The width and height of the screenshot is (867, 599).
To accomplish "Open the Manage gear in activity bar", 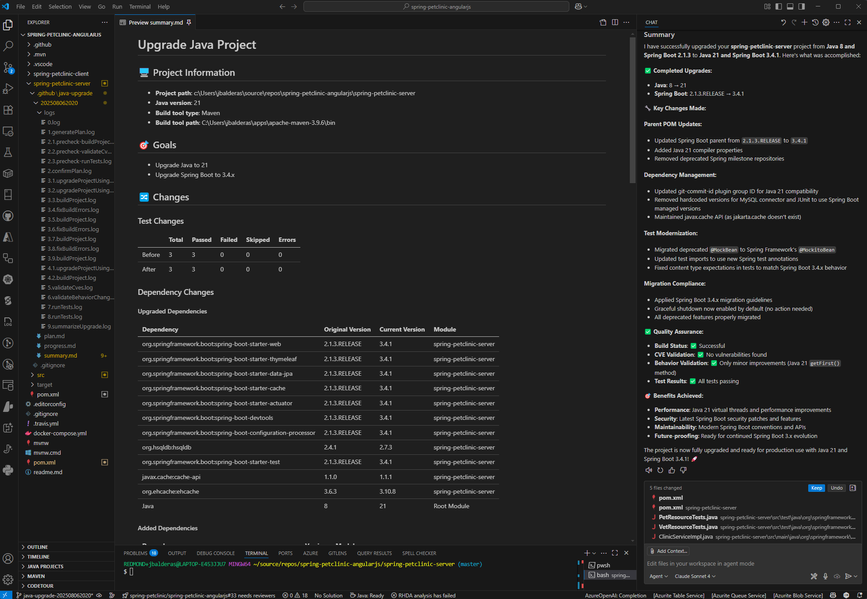I will [x=8, y=579].
